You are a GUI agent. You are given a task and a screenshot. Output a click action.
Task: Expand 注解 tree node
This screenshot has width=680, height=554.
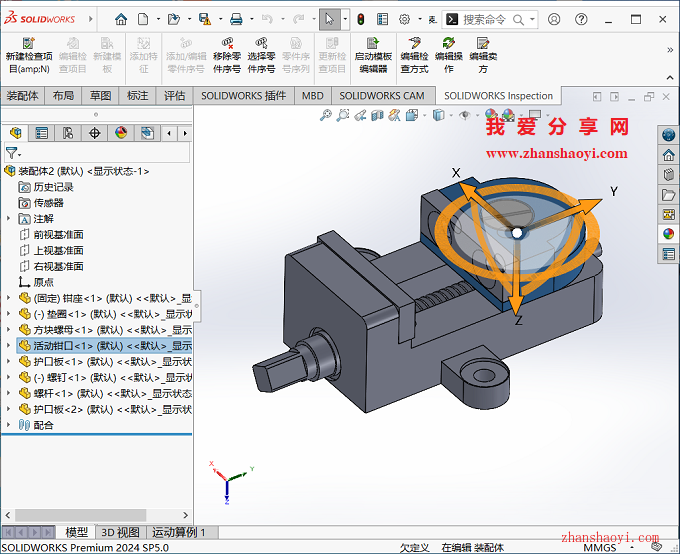8,218
